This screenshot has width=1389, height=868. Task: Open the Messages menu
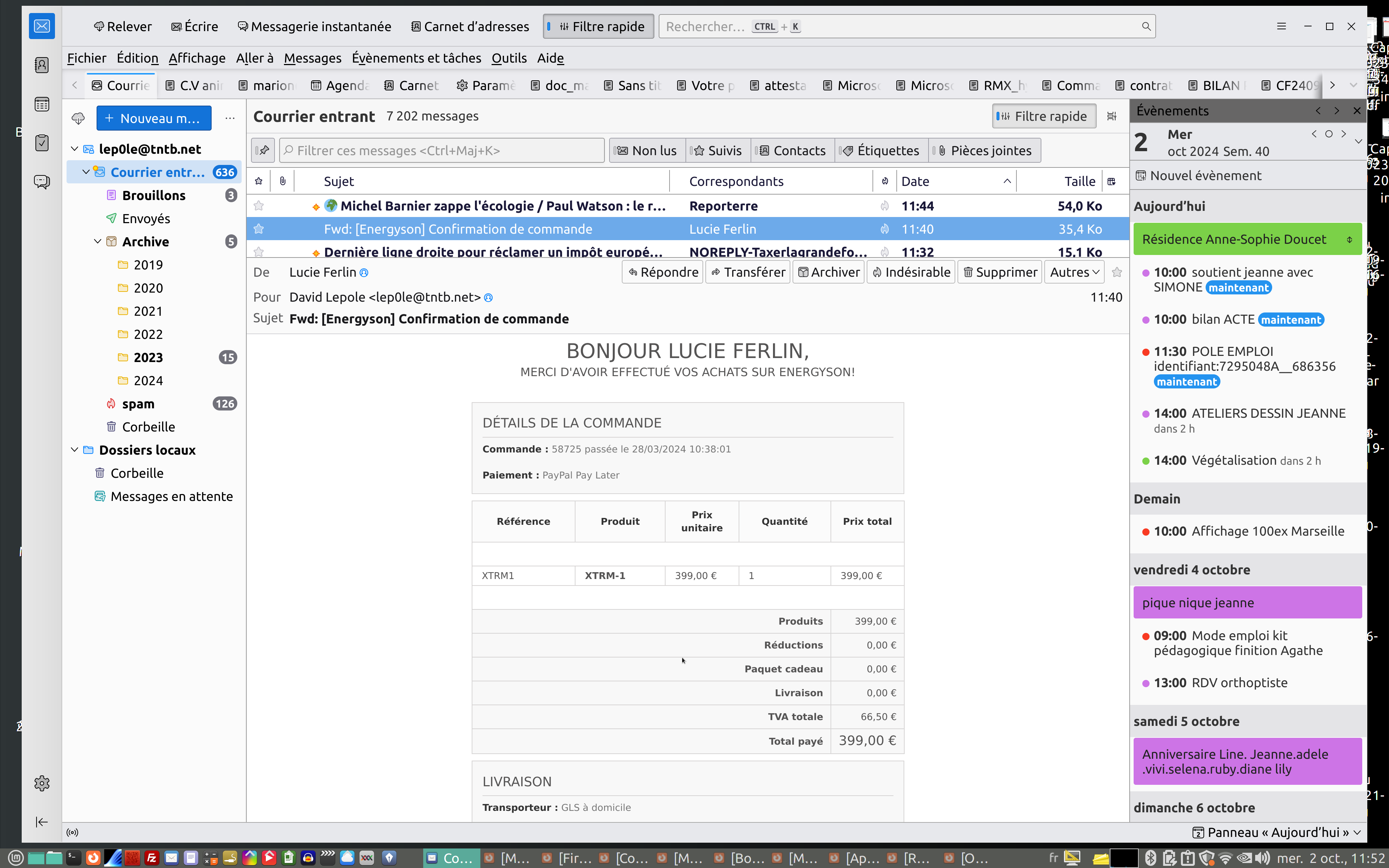click(x=312, y=58)
